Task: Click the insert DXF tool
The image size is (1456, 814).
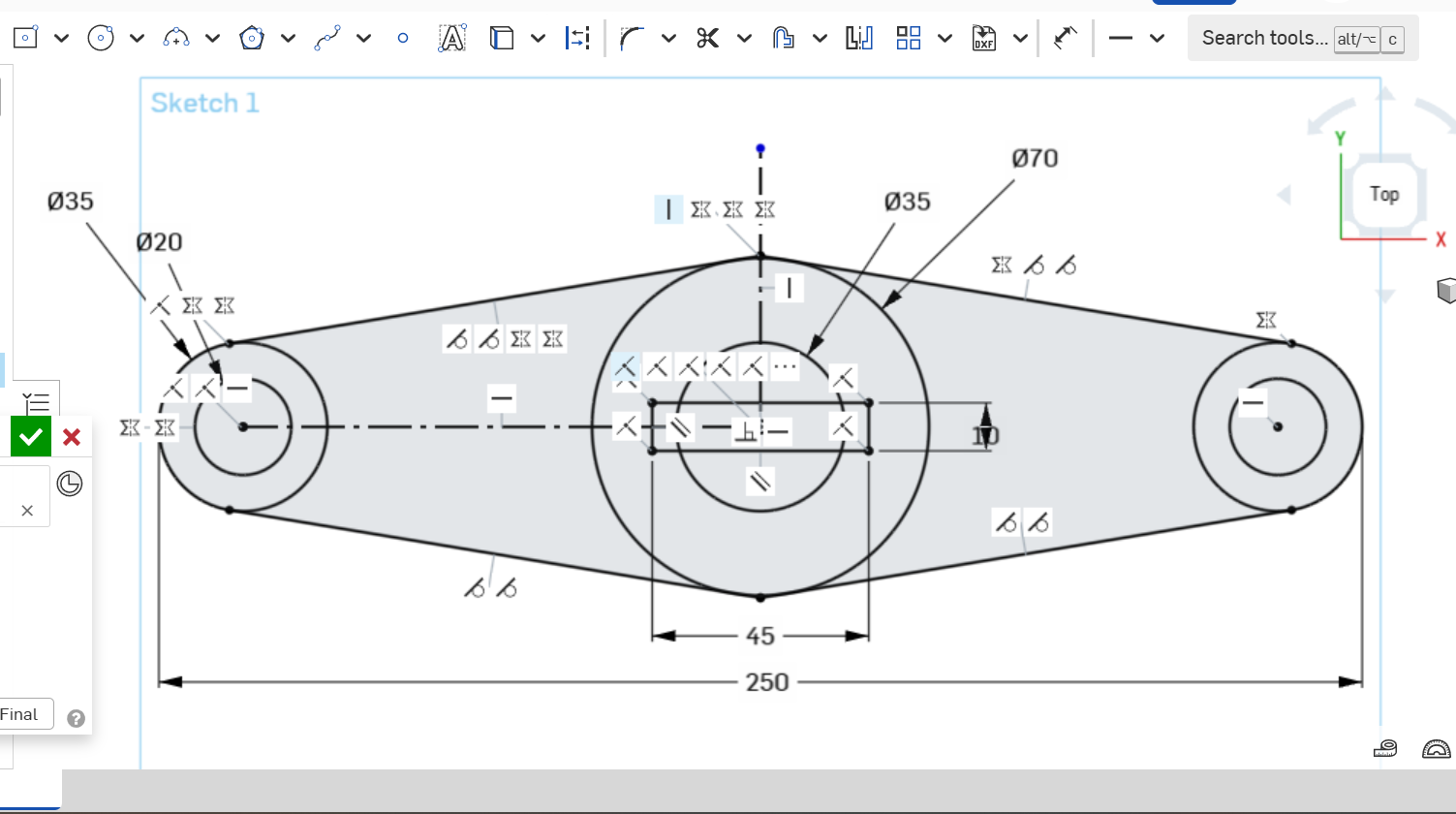Action: [984, 38]
